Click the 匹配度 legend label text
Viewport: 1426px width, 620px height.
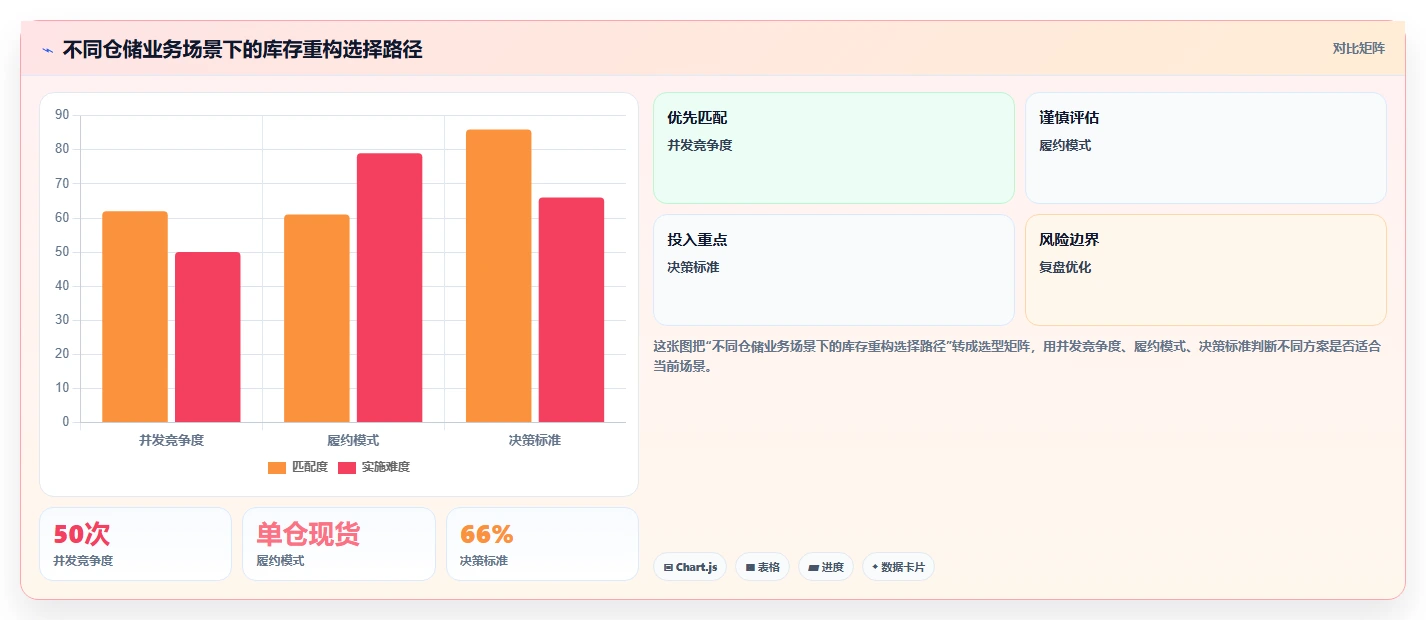(x=310, y=467)
